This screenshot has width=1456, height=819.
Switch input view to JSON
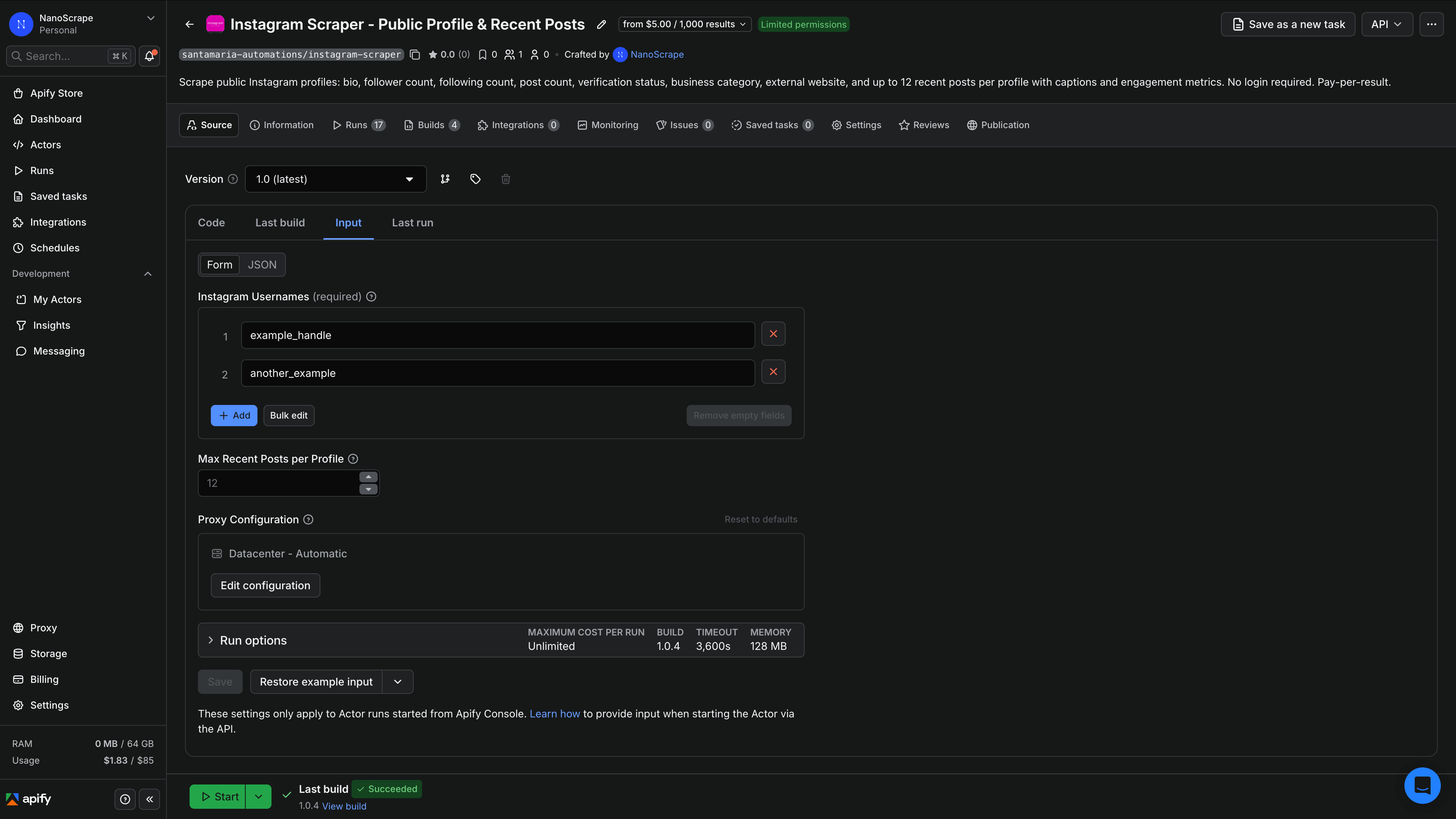pos(262,265)
